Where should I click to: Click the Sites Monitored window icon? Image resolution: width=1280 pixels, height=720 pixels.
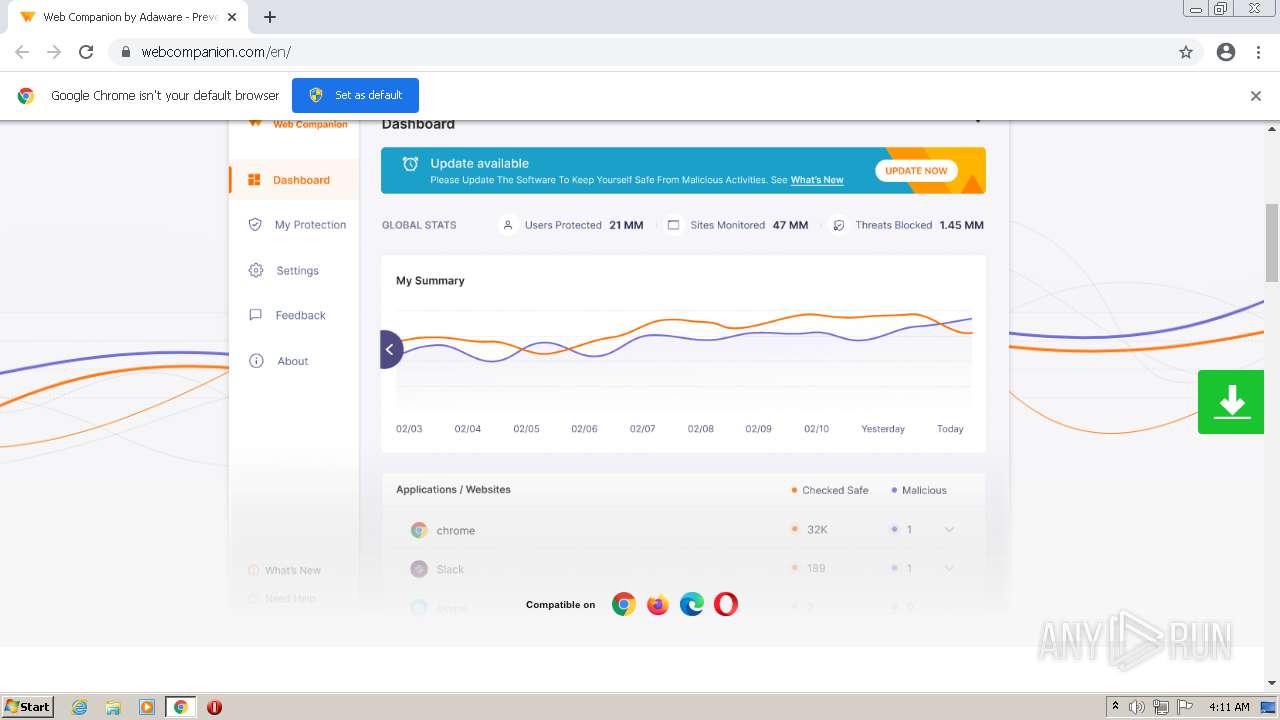pos(673,225)
